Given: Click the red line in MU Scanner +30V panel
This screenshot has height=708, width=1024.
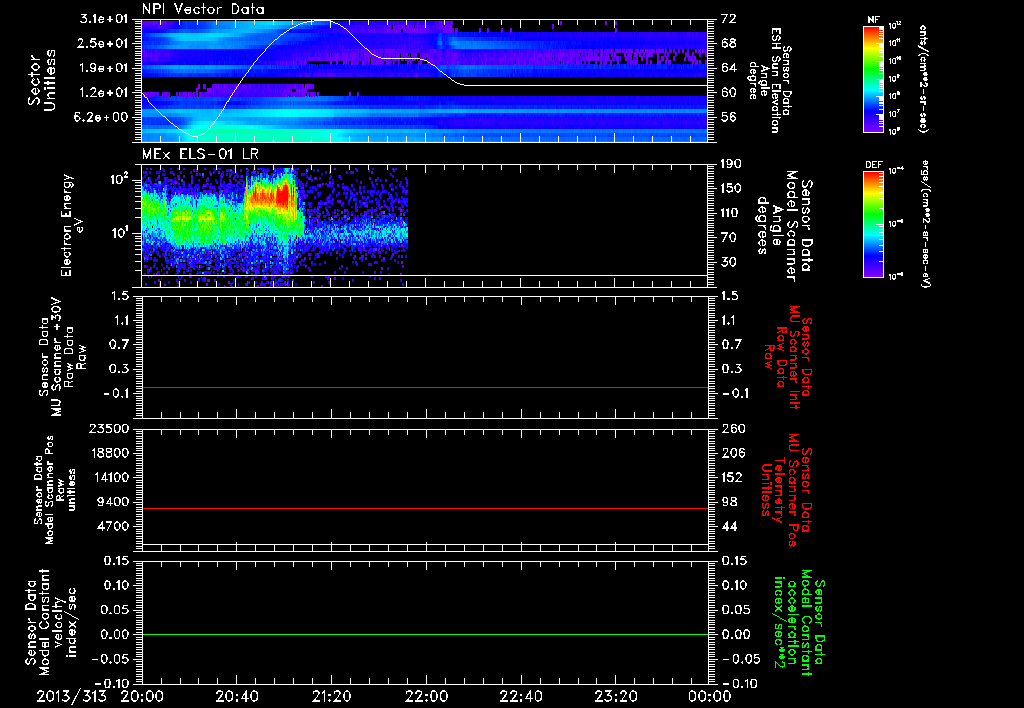Looking at the screenshot, I should click(x=425, y=387).
